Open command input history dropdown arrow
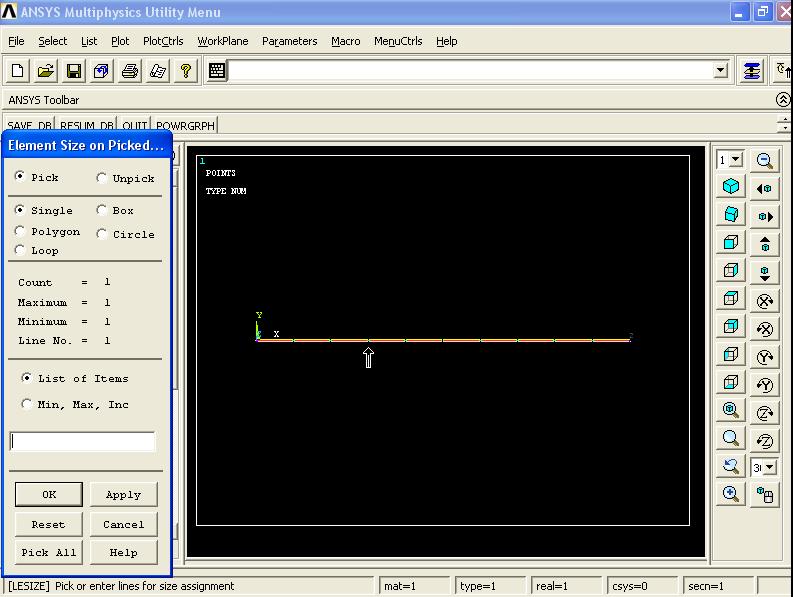Viewport: 793px width, 597px height. tap(721, 70)
